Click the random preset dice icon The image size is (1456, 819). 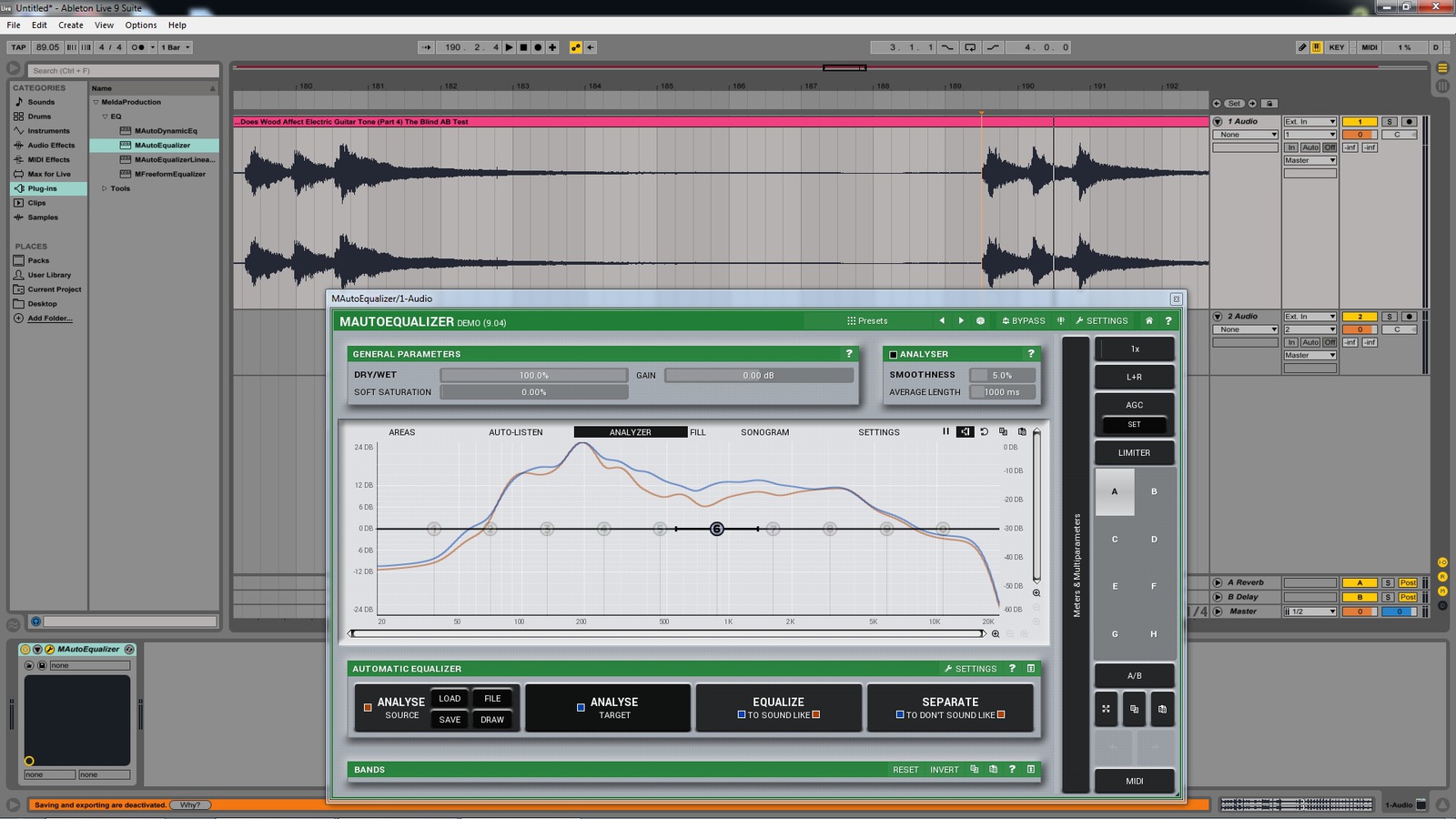[980, 320]
